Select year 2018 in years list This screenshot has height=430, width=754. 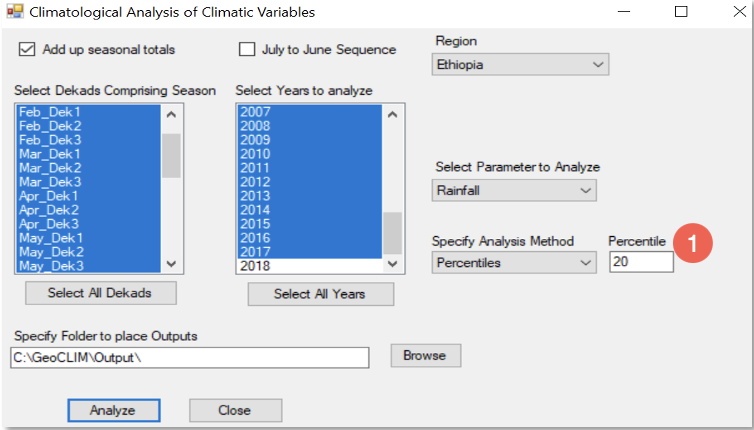click(257, 266)
